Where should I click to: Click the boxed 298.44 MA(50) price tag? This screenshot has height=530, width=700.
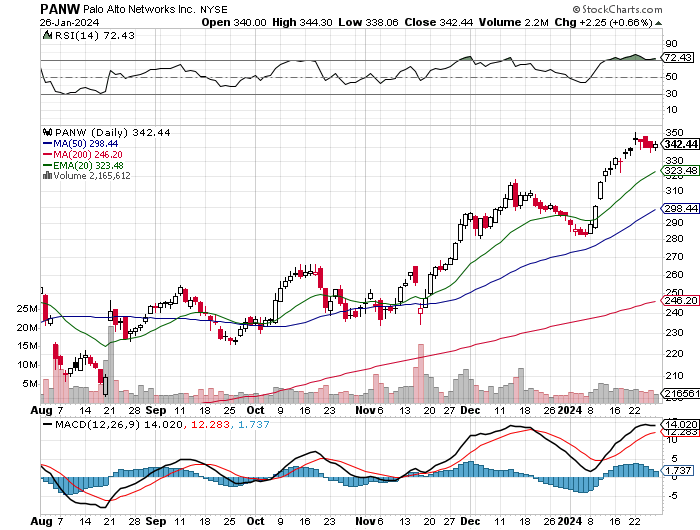[681, 209]
